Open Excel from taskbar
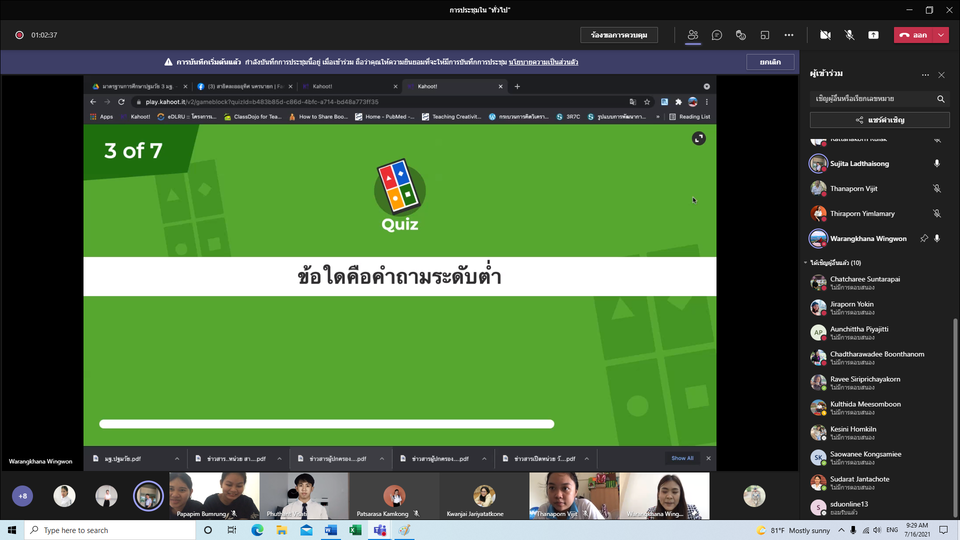Screen dimensions: 960x540 [355, 530]
